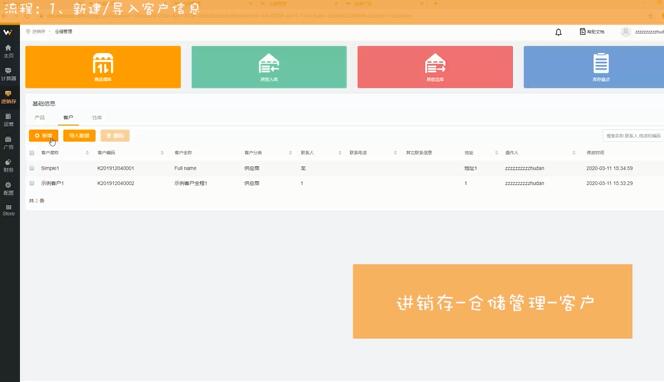Switch to the third tab after 客户

97,118
